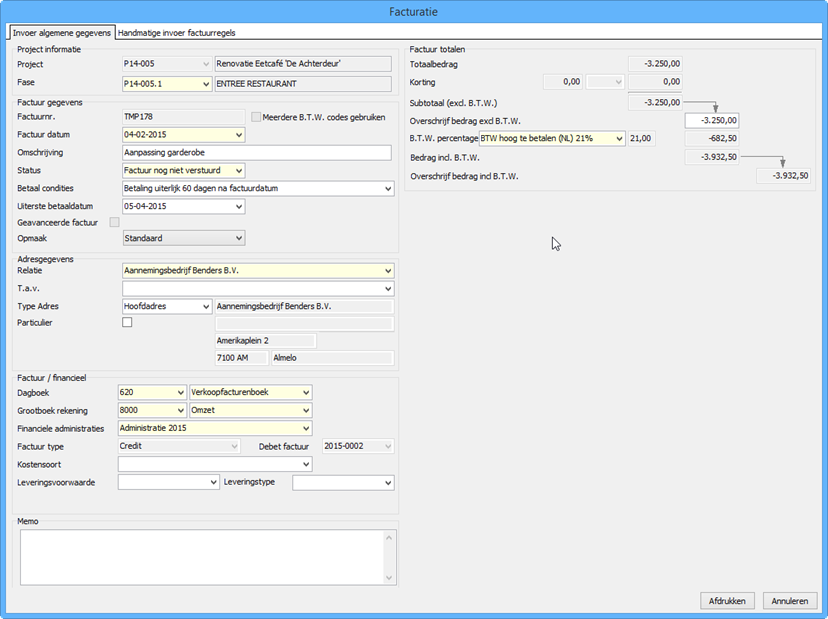
Task: Open Handmatige invoer factuurregels tab
Action: tap(176, 33)
